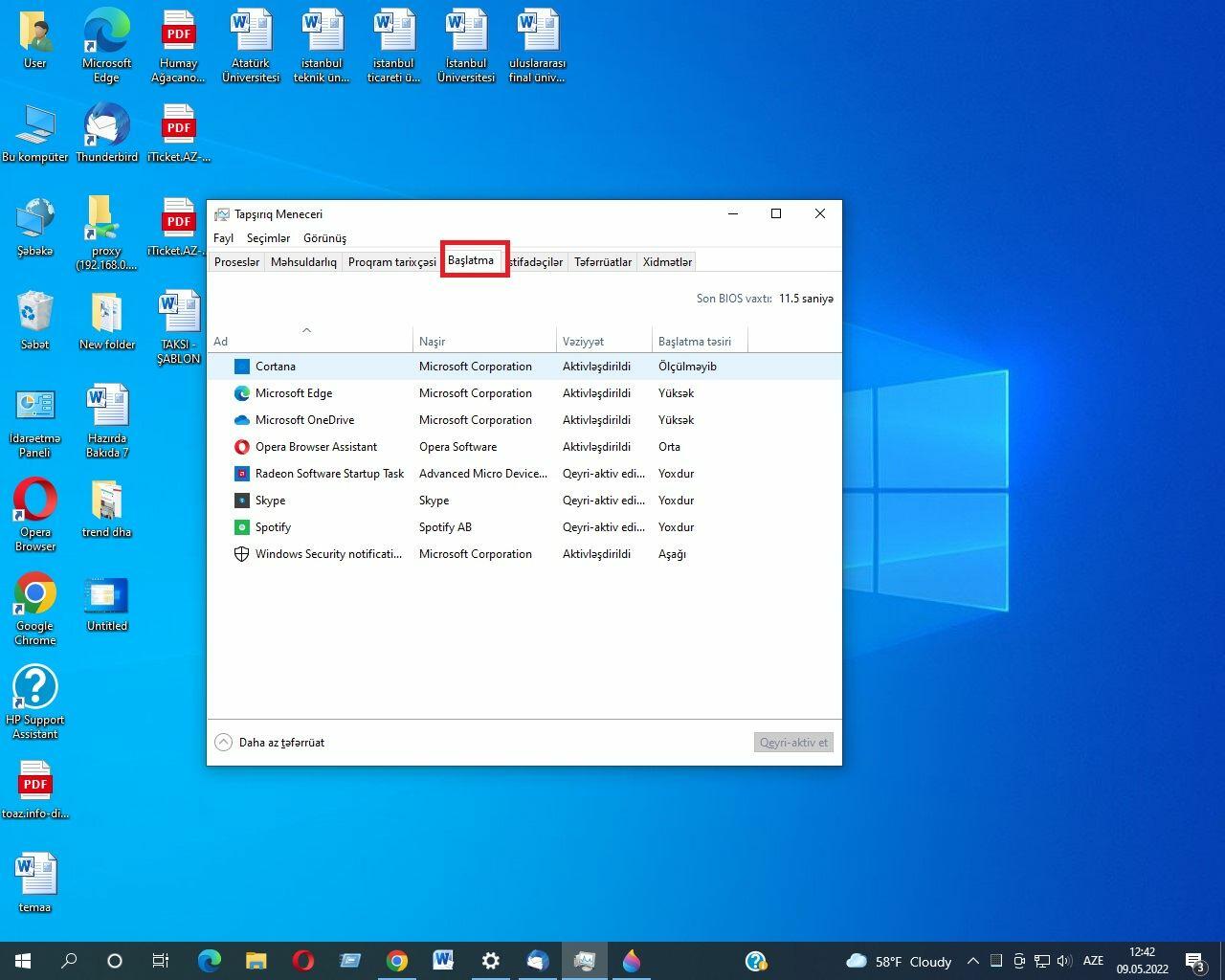Screen dimensions: 1225x980
Task: Select the Spotify icon in the startup list
Action: click(x=242, y=527)
